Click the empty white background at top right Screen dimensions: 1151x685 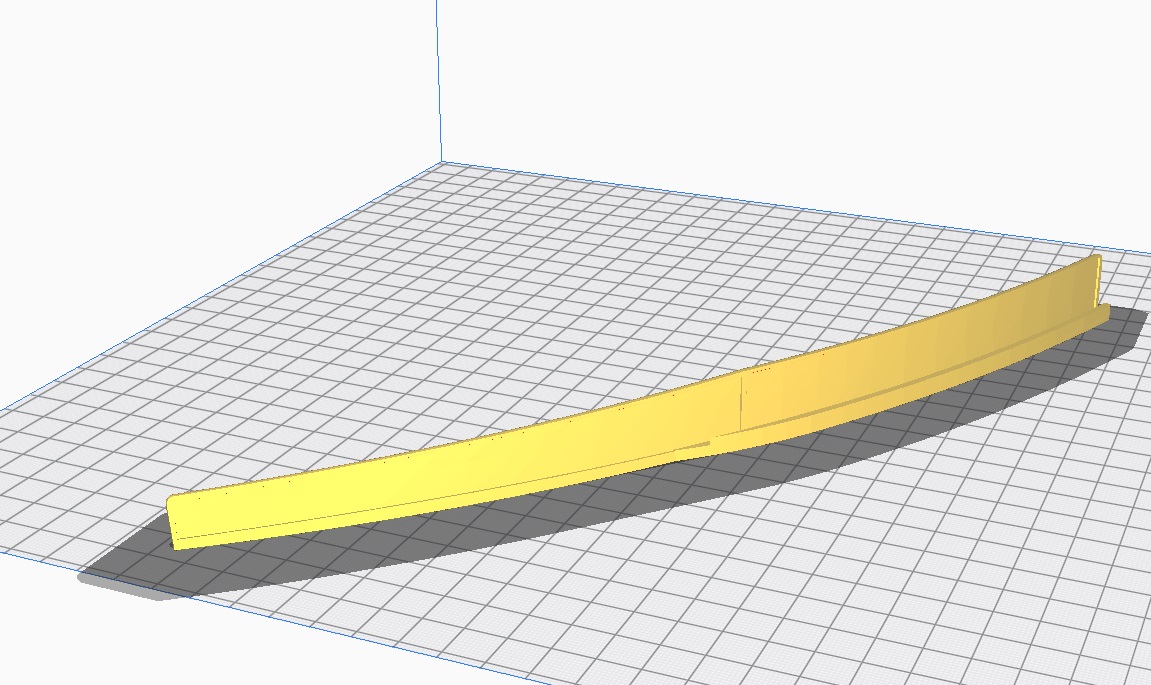click(x=900, y=80)
